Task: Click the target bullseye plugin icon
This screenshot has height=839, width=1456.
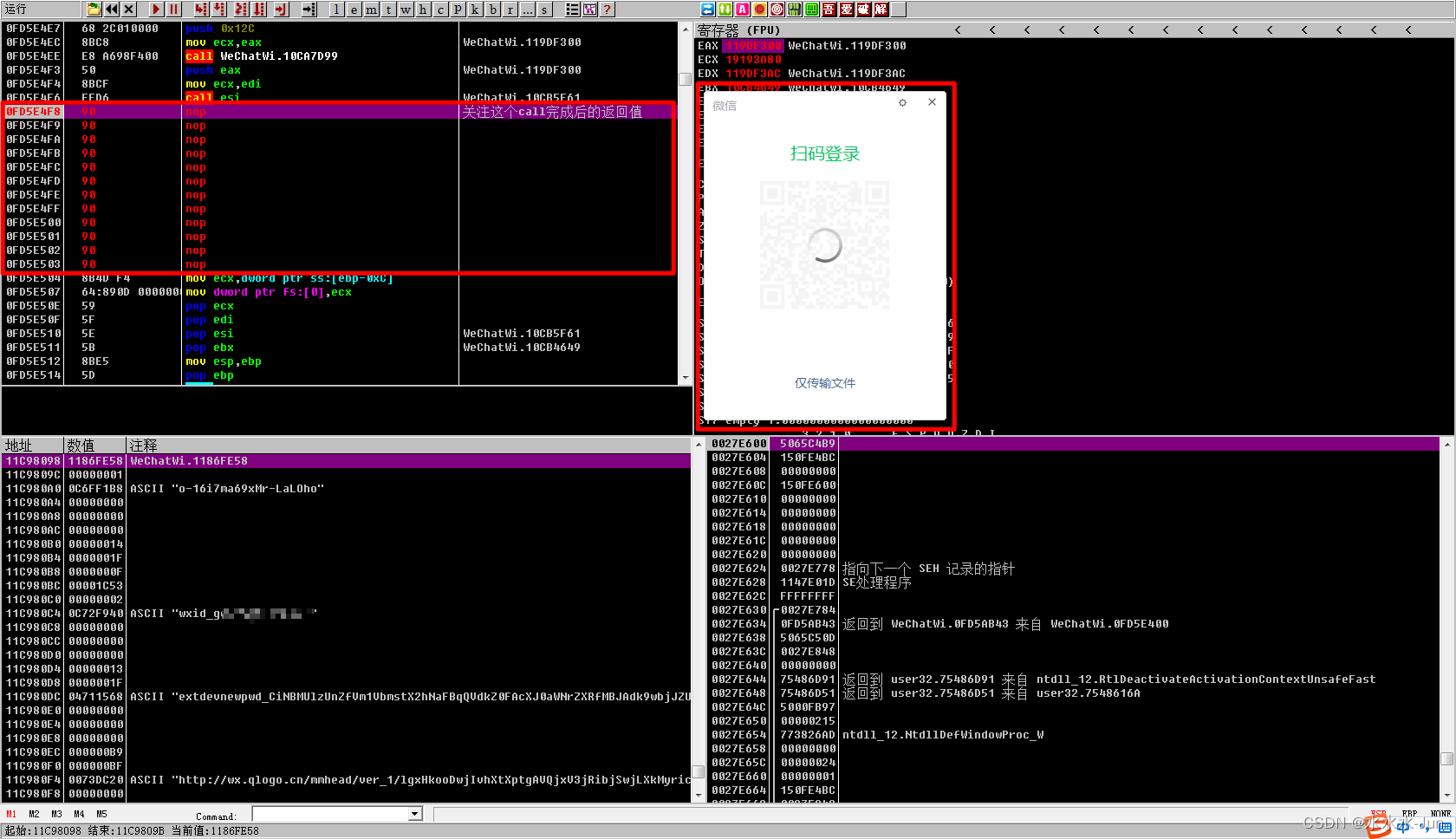Action: pos(777,10)
